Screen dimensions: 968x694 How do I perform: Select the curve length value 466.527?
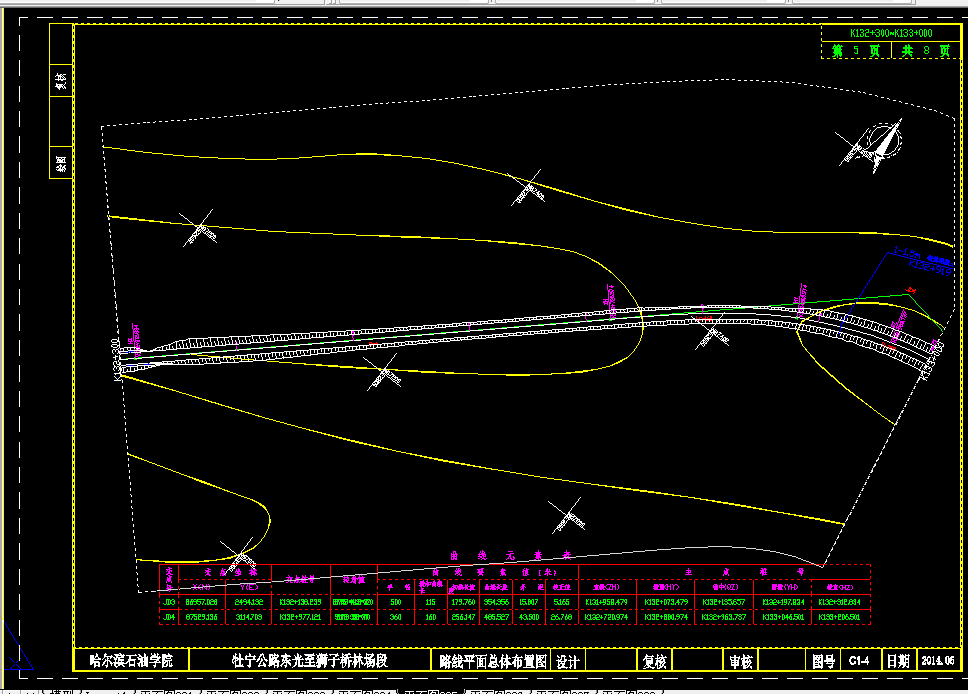(x=496, y=617)
